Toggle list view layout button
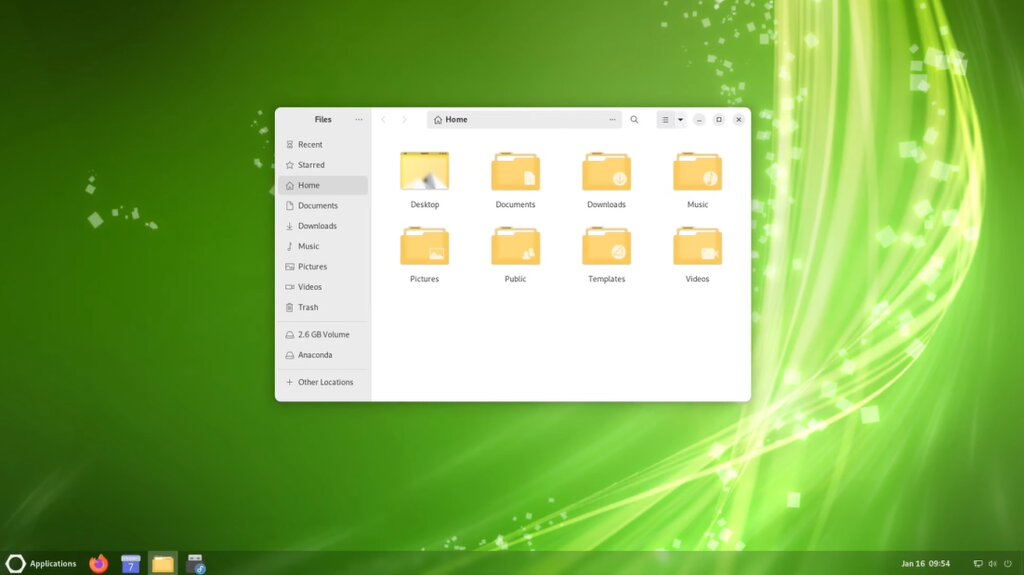The height and width of the screenshot is (575, 1024). pyautogui.click(x=665, y=120)
